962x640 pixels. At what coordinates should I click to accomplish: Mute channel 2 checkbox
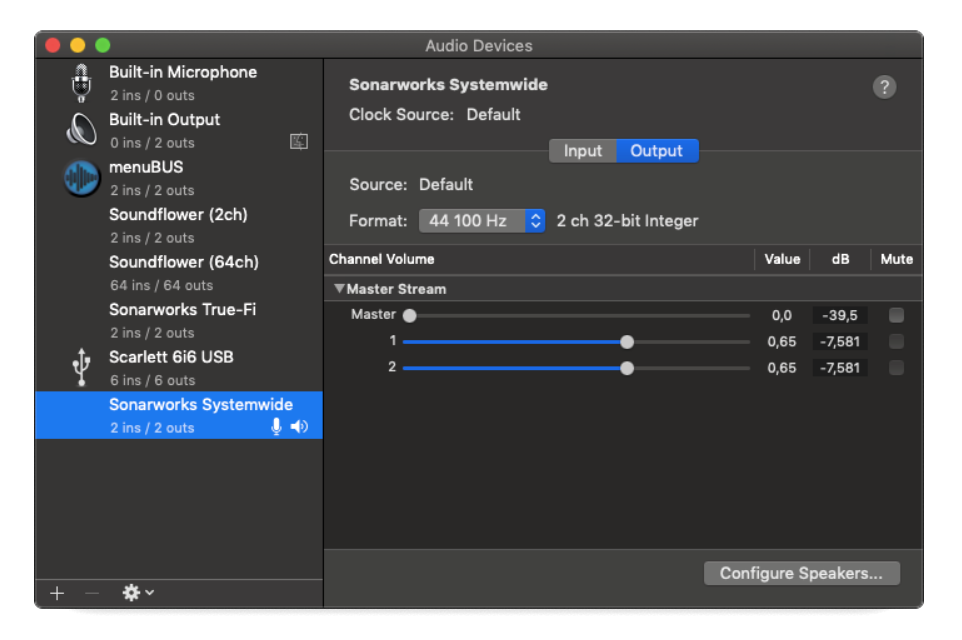896,368
